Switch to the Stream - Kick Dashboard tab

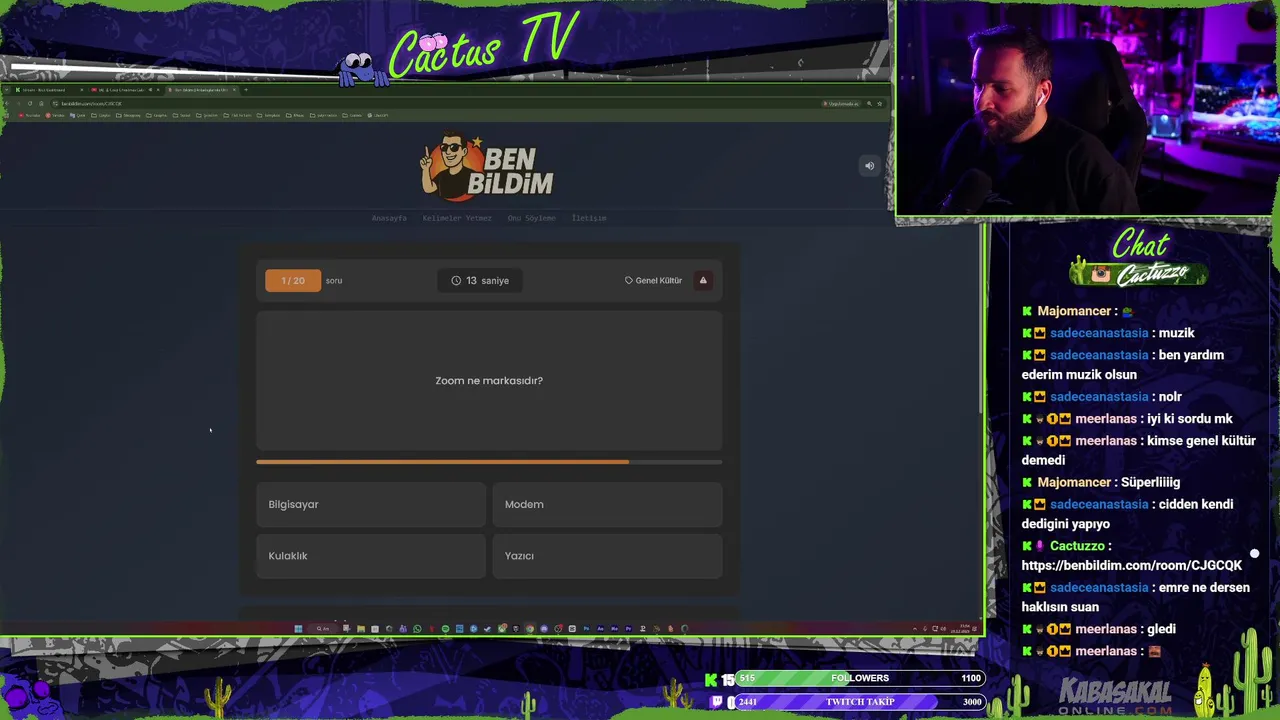[x=50, y=90]
